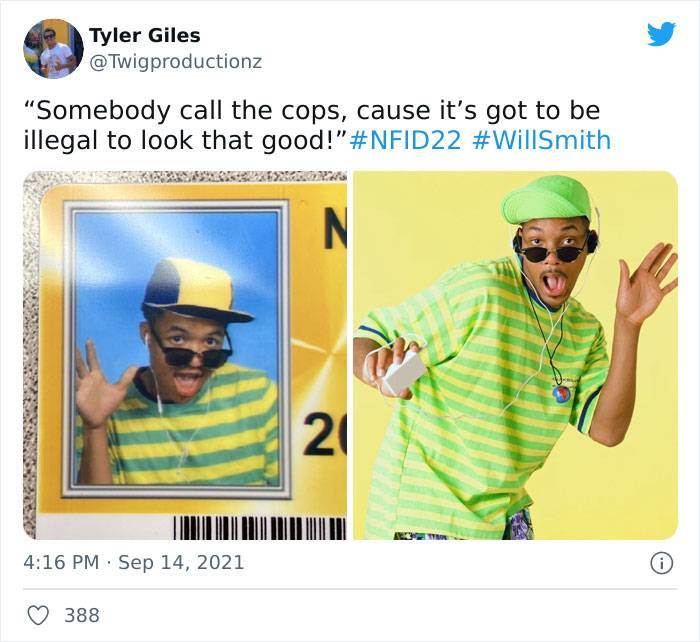Select the framed portrait on the ID card
This screenshot has height=642, width=700.
pyautogui.click(x=176, y=349)
